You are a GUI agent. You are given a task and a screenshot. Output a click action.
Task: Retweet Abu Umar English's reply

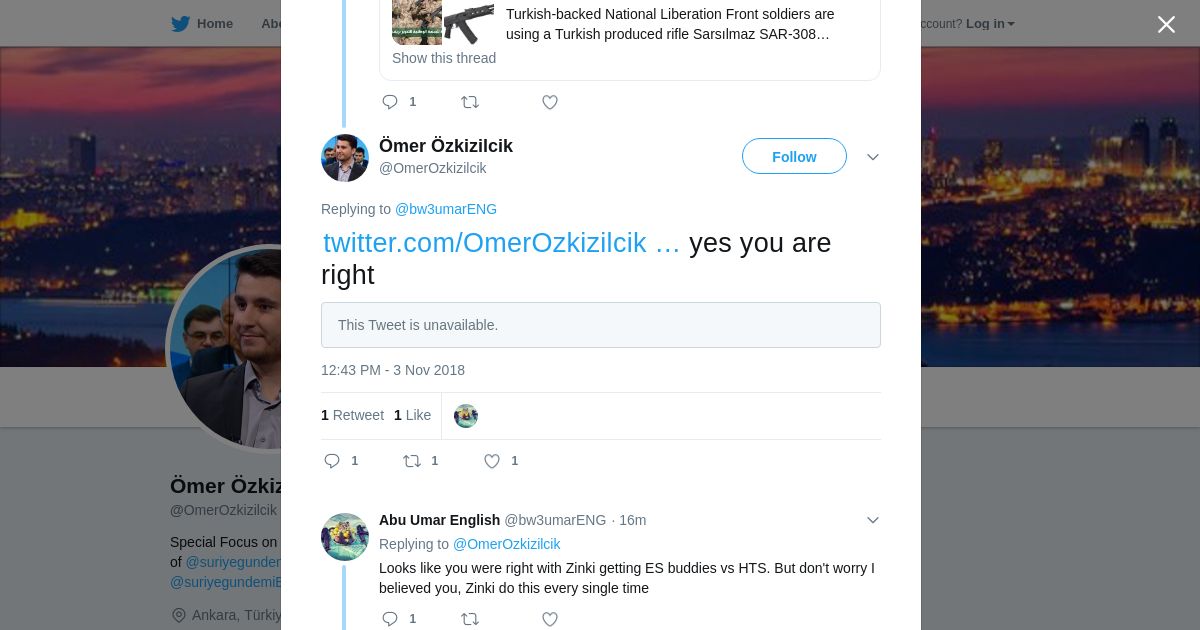[x=470, y=619]
